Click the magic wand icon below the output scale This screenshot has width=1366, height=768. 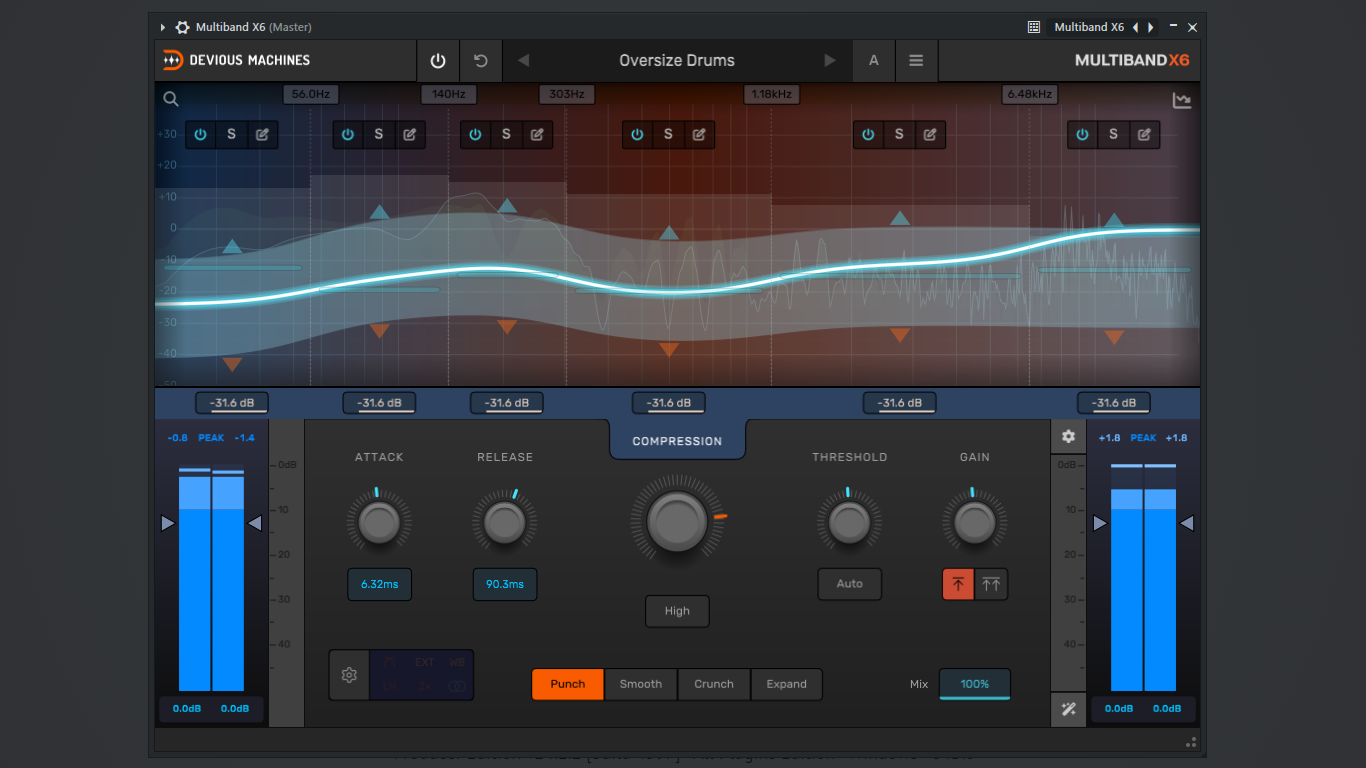point(1068,709)
